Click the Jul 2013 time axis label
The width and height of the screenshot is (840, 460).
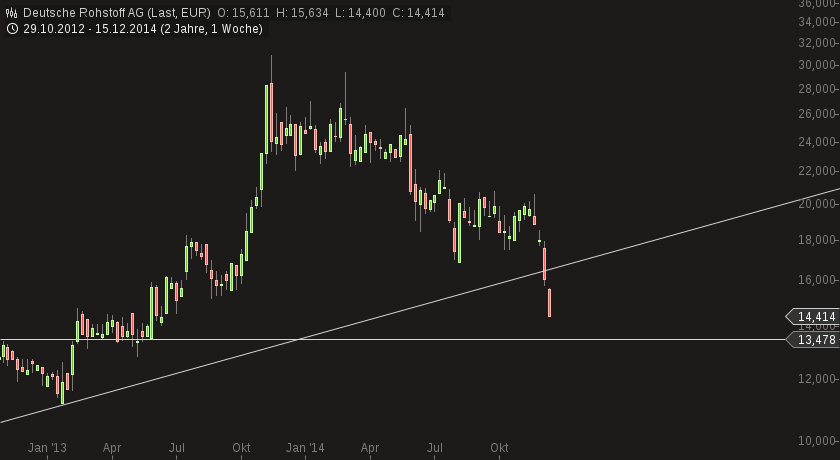(177, 448)
